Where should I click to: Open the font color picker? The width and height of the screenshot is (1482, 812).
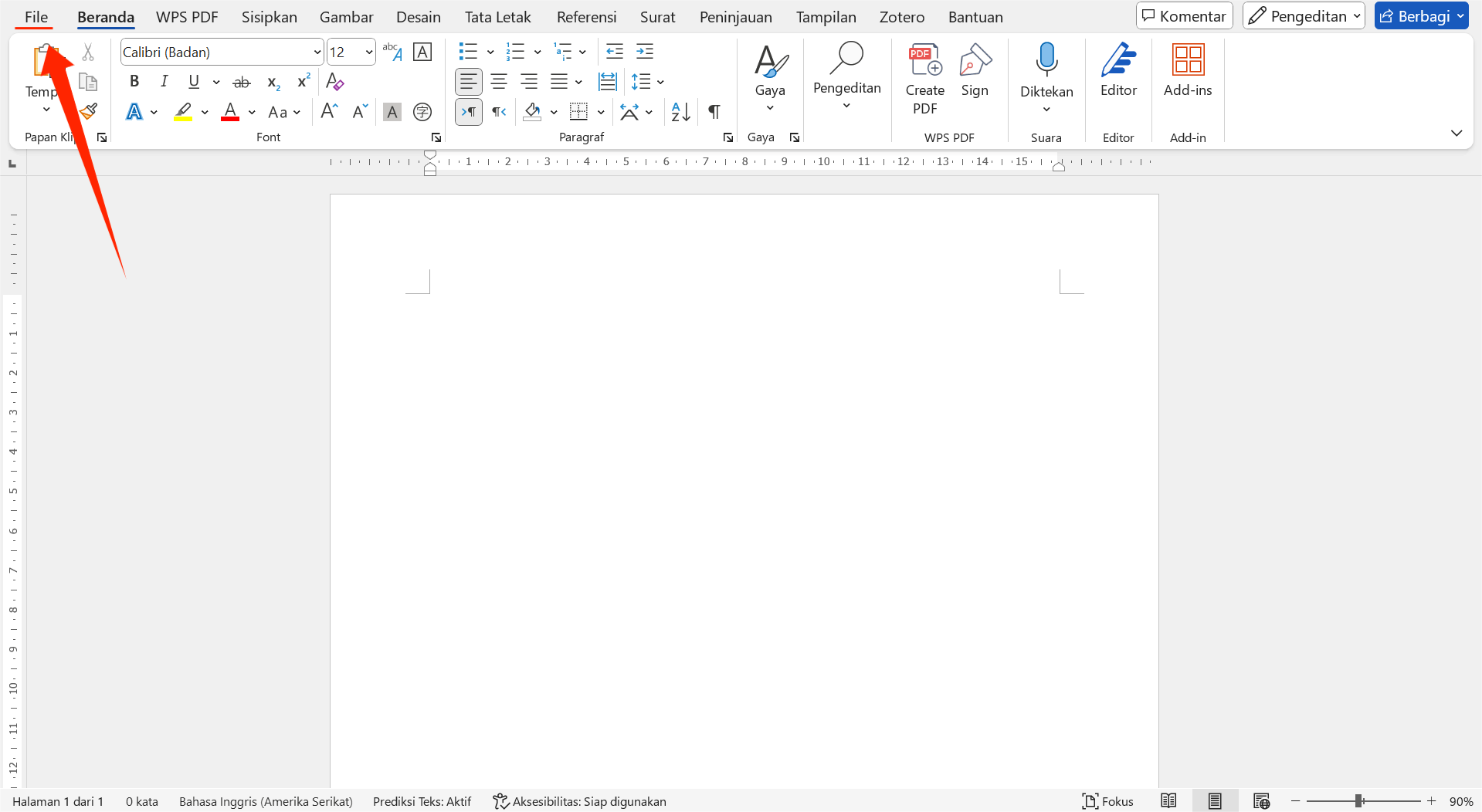click(250, 112)
